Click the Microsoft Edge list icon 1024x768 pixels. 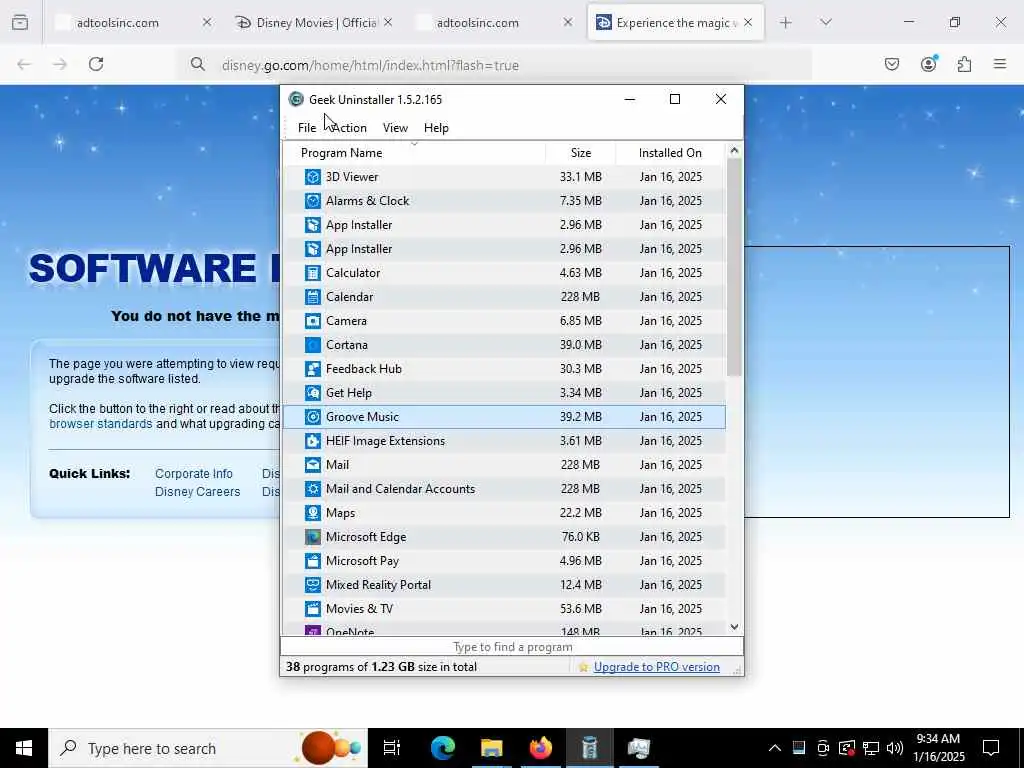[313, 537]
